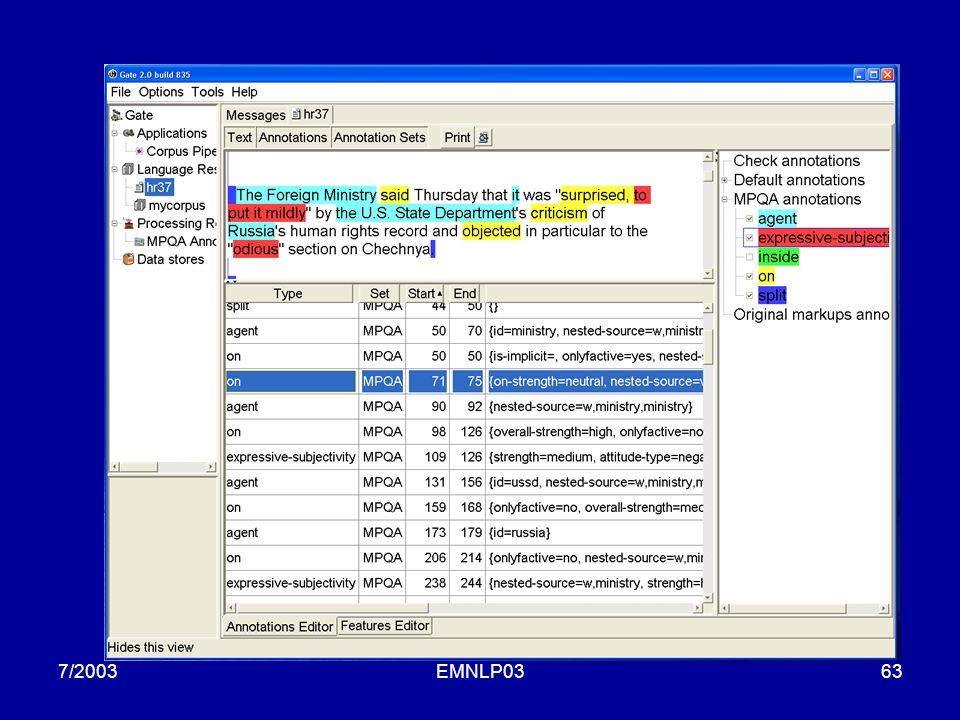This screenshot has height=720, width=960.
Task: Select the expressive-subjectivity row starting 109
Action: [x=464, y=457]
